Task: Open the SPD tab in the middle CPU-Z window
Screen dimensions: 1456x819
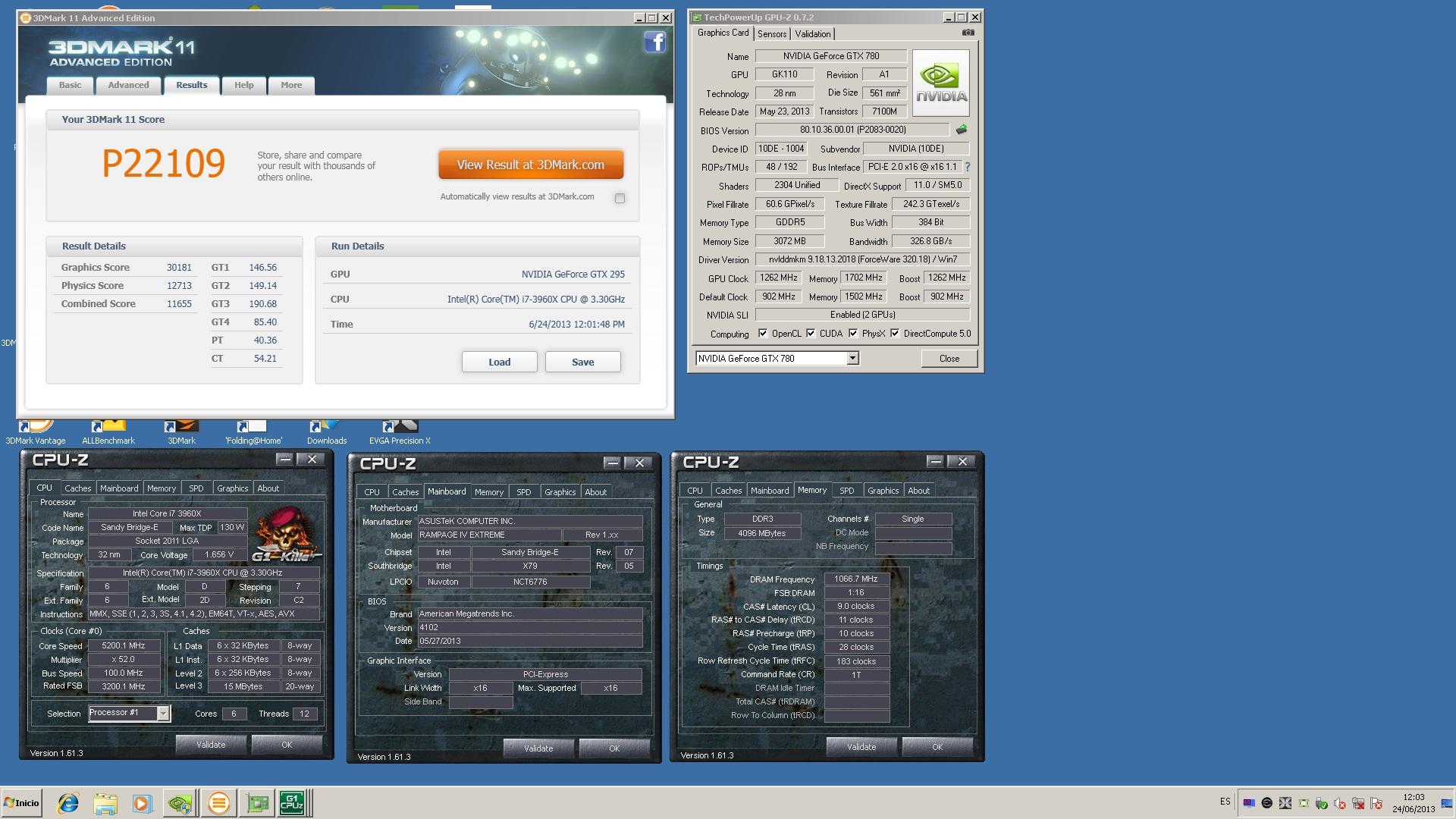Action: 524,492
